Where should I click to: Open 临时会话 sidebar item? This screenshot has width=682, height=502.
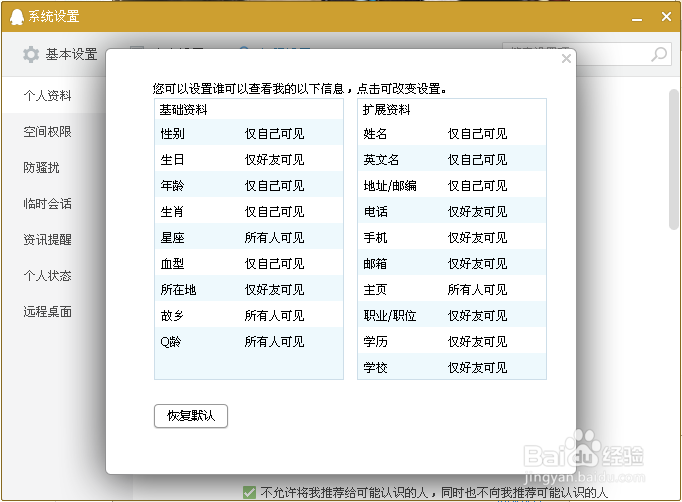[47, 204]
